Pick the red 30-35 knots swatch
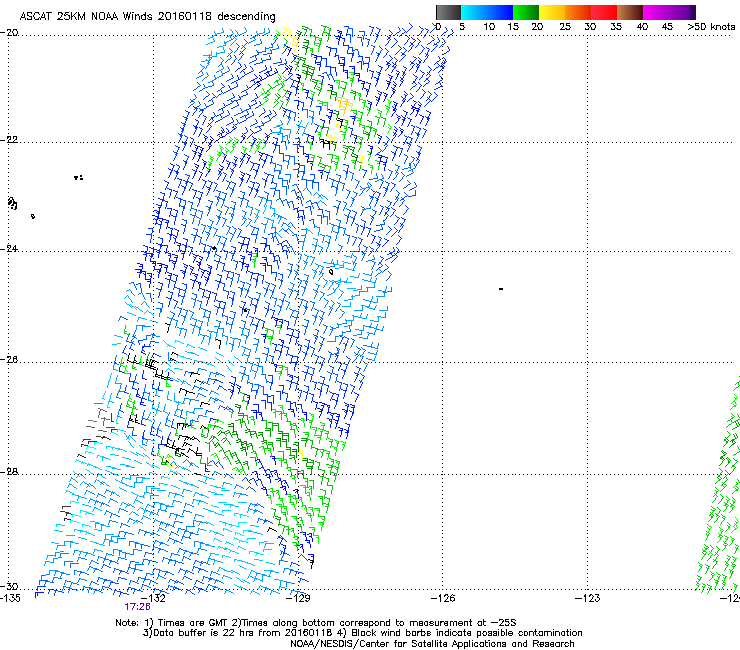740x650 pixels. point(604,12)
